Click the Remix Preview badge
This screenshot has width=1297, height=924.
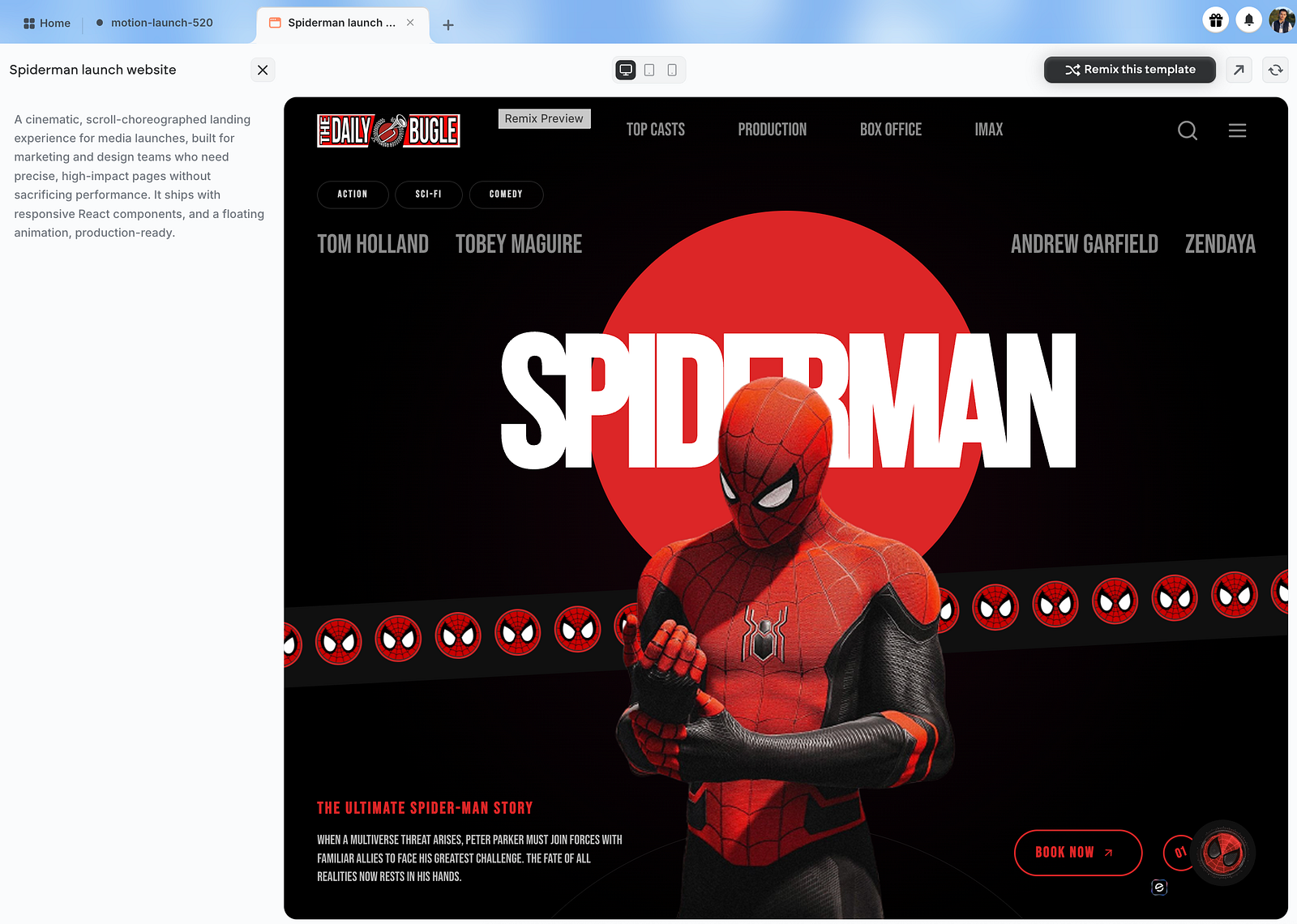coord(544,118)
